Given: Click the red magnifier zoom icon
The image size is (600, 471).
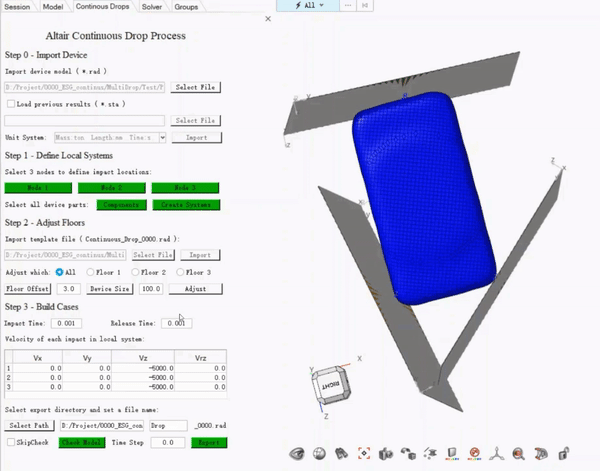Looking at the screenshot, I should [518, 454].
